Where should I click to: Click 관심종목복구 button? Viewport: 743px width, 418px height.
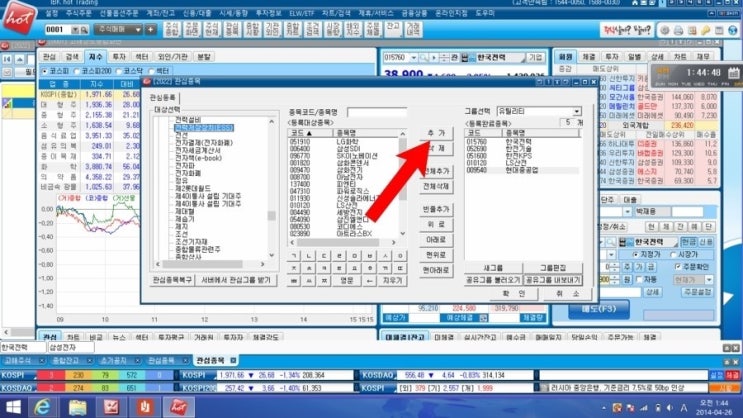point(172,280)
